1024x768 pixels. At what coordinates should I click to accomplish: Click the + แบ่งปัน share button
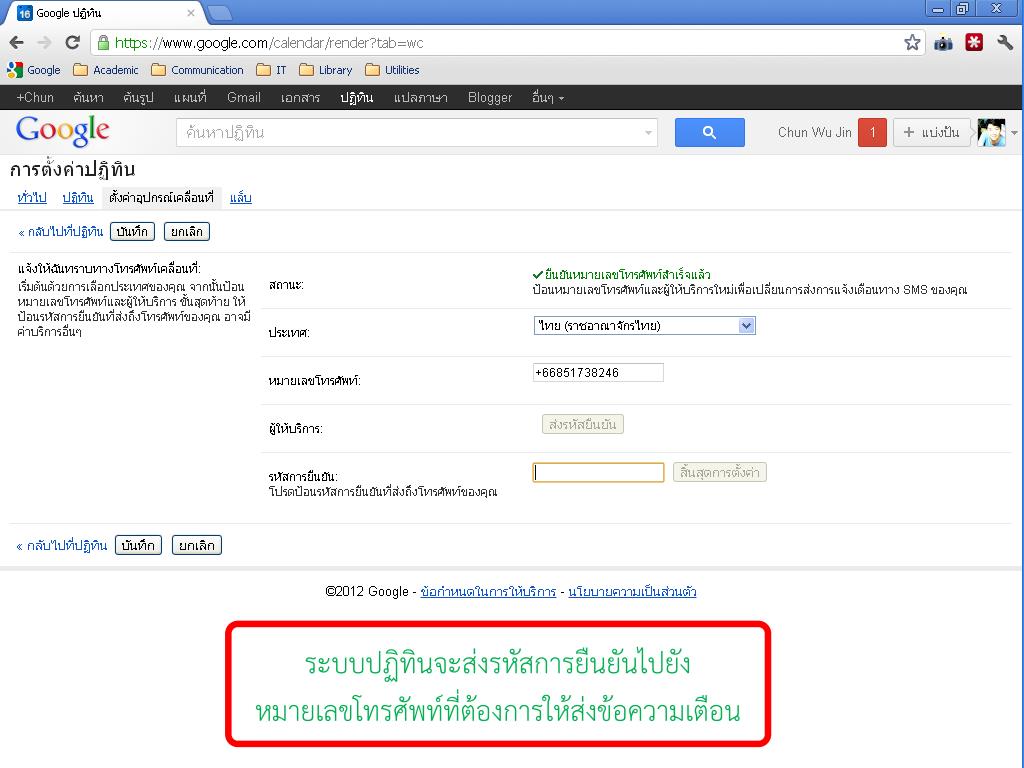click(932, 133)
